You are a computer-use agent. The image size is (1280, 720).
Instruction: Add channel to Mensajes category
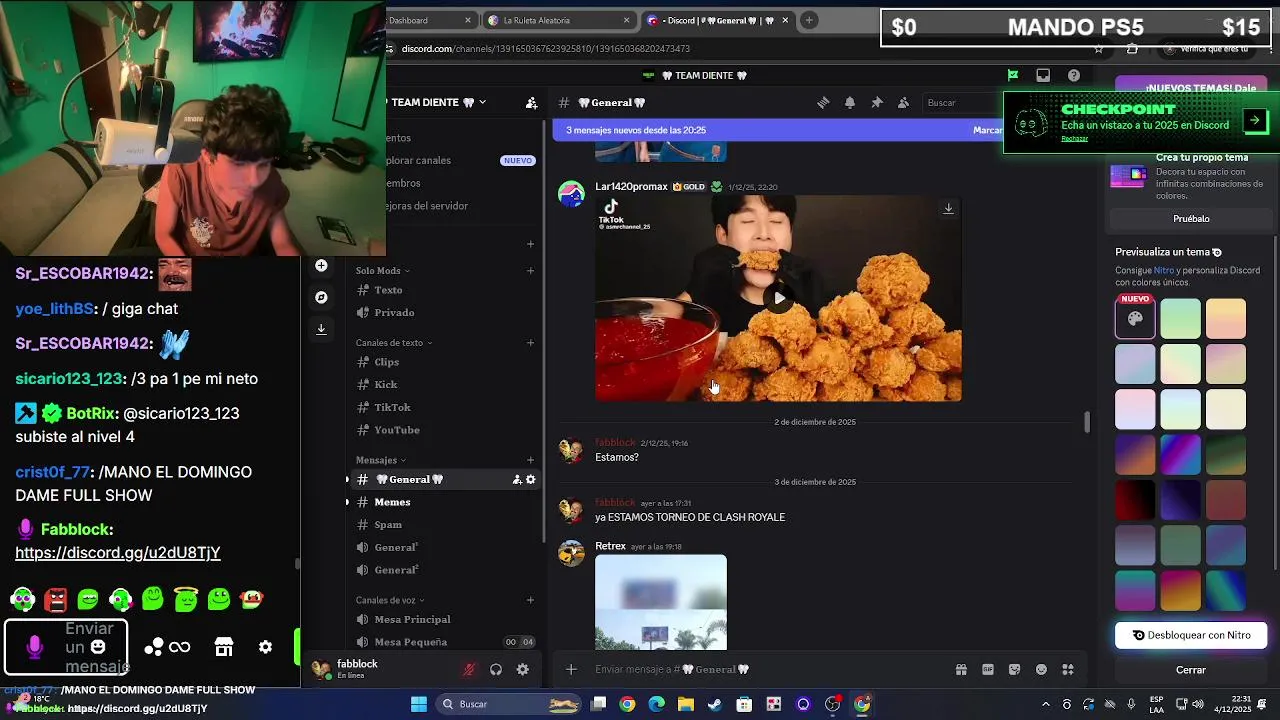coord(531,460)
